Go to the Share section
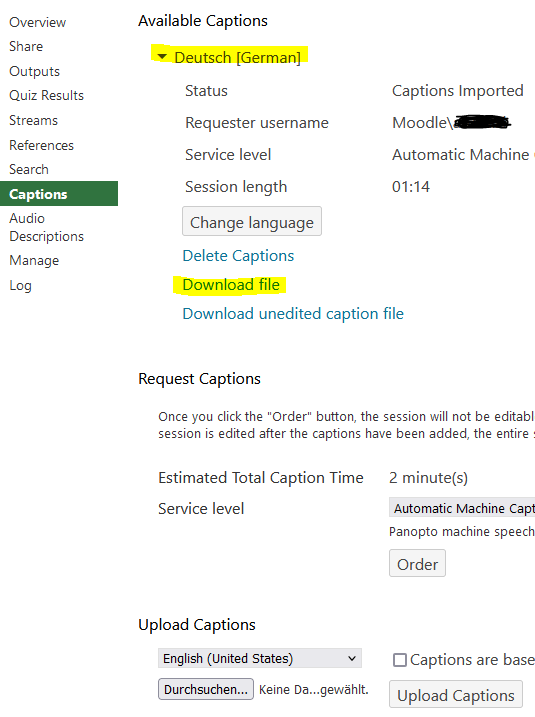 point(26,47)
